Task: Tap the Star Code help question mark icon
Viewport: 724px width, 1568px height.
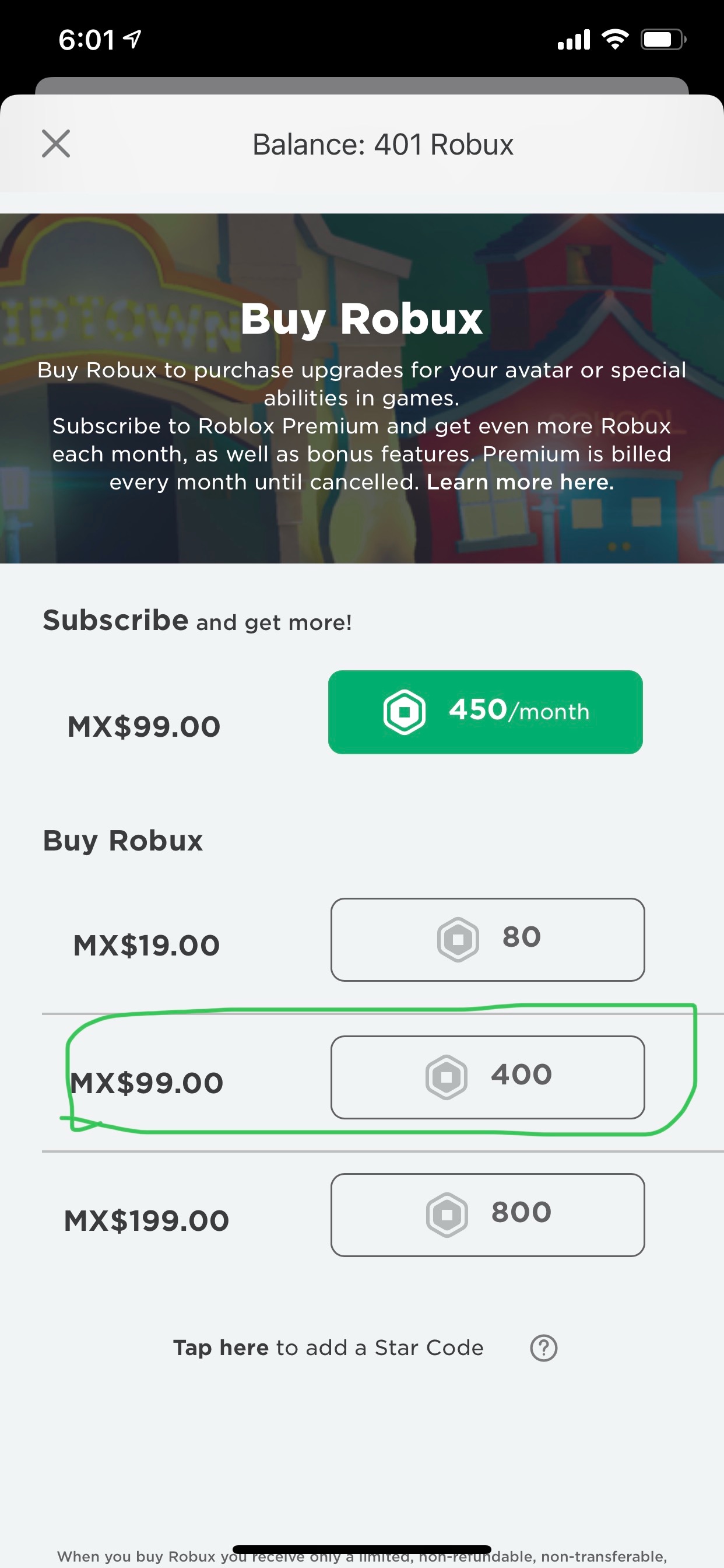Action: [x=543, y=1347]
